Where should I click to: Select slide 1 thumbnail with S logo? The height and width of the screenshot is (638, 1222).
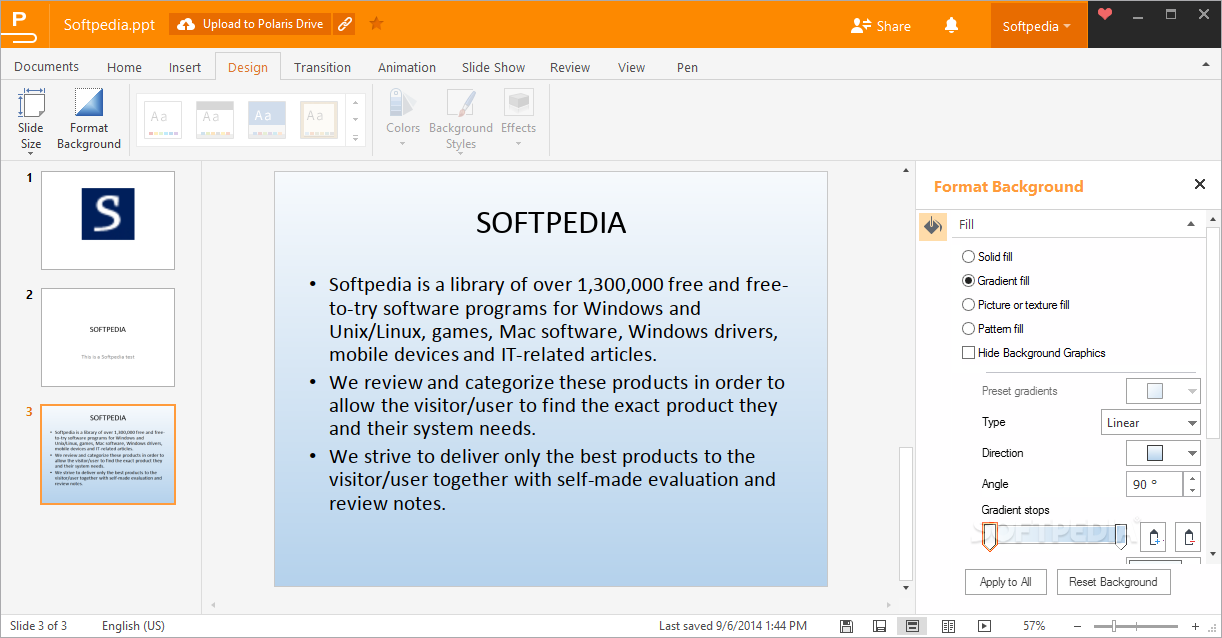click(108, 220)
